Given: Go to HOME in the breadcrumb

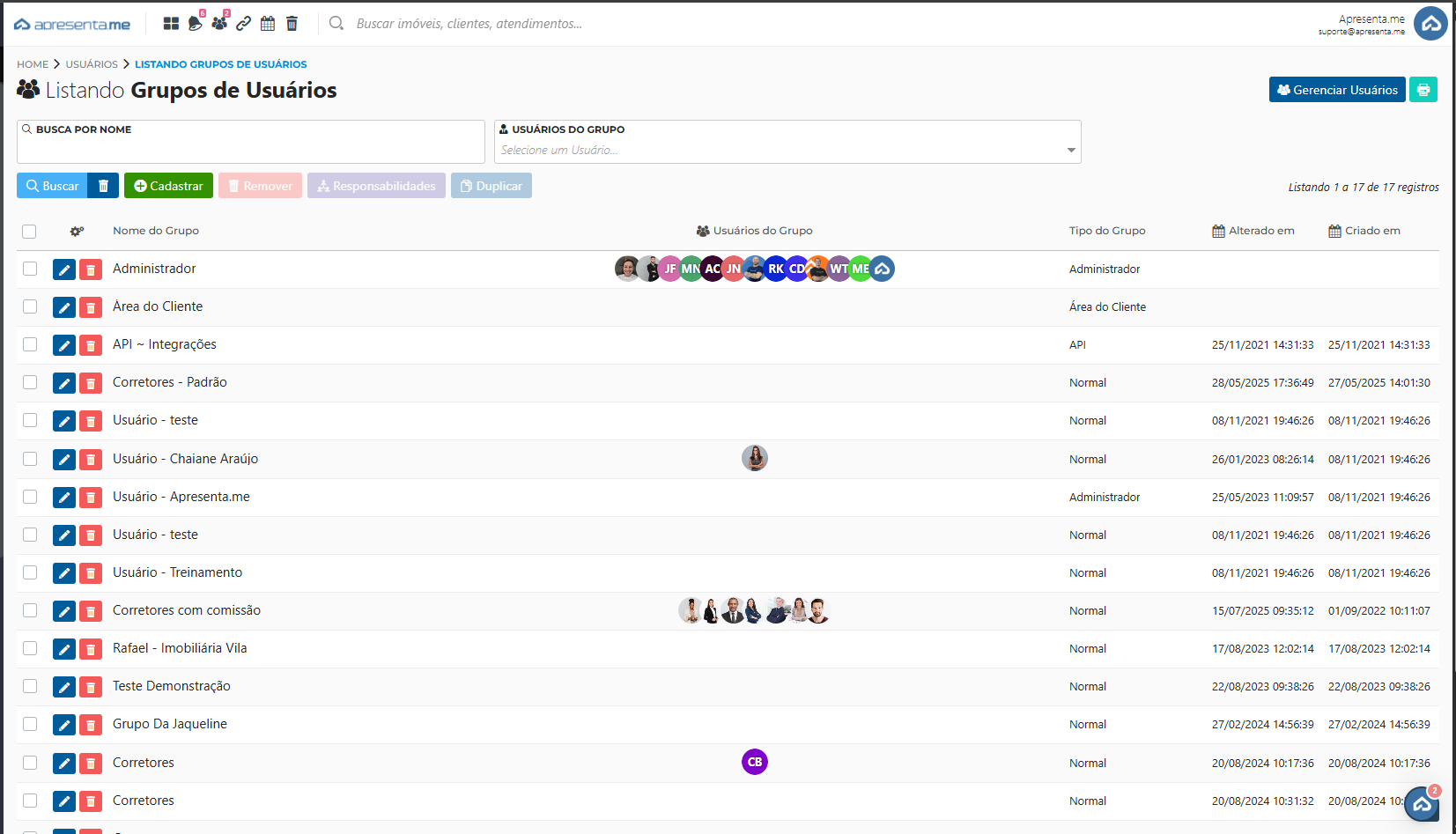Looking at the screenshot, I should pos(33,64).
